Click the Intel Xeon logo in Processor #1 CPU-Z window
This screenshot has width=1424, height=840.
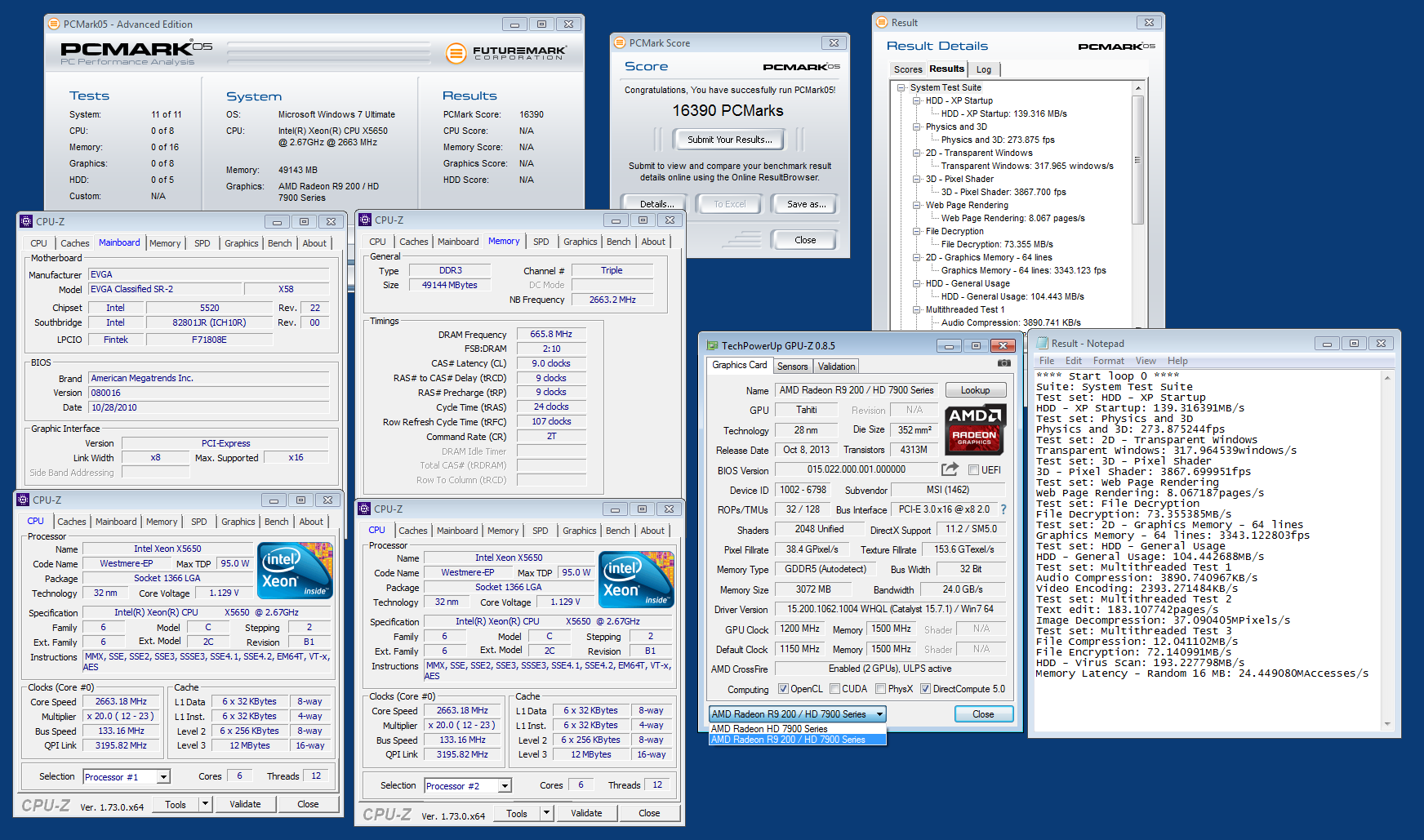pyautogui.click(x=295, y=571)
